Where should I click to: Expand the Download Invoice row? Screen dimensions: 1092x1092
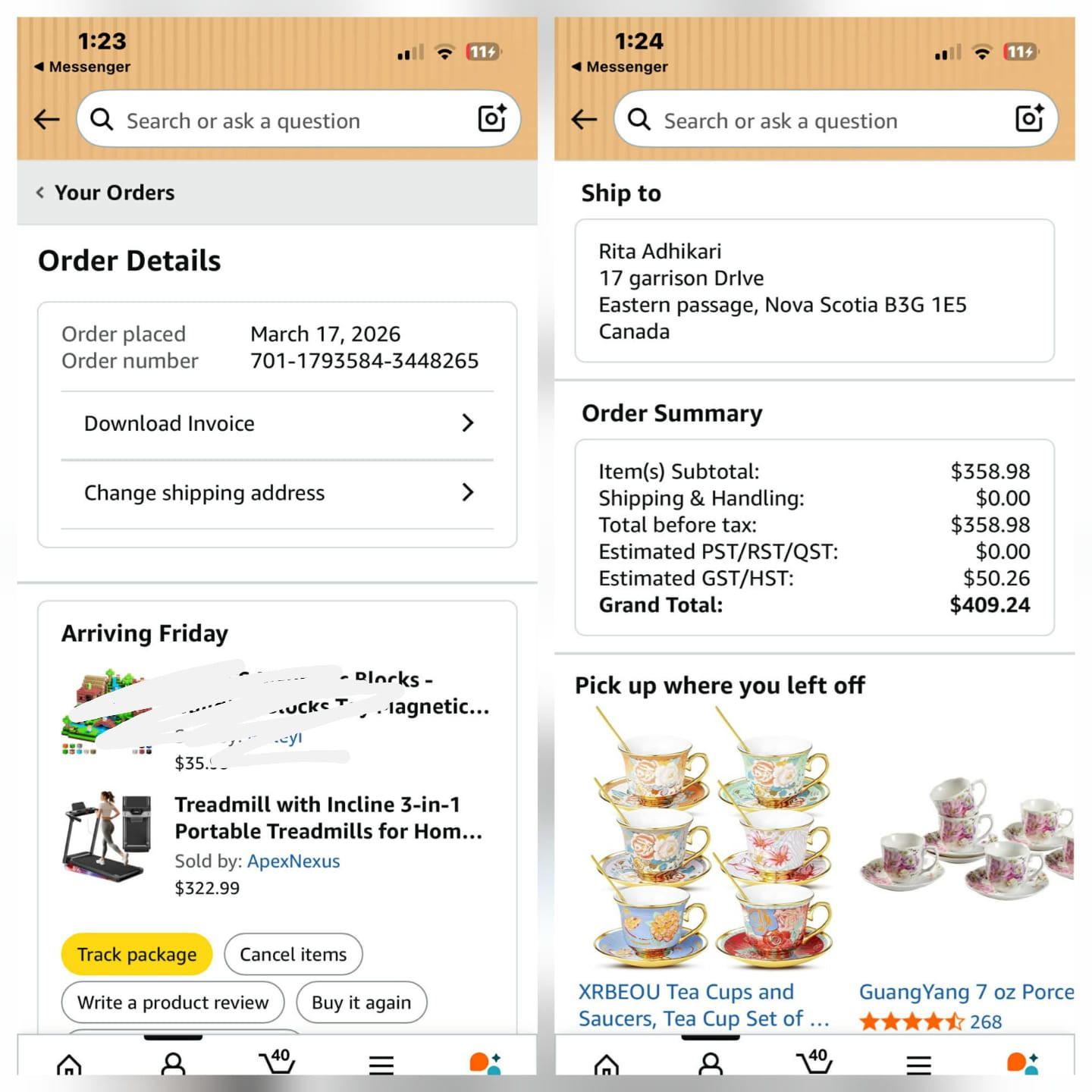coord(278,423)
